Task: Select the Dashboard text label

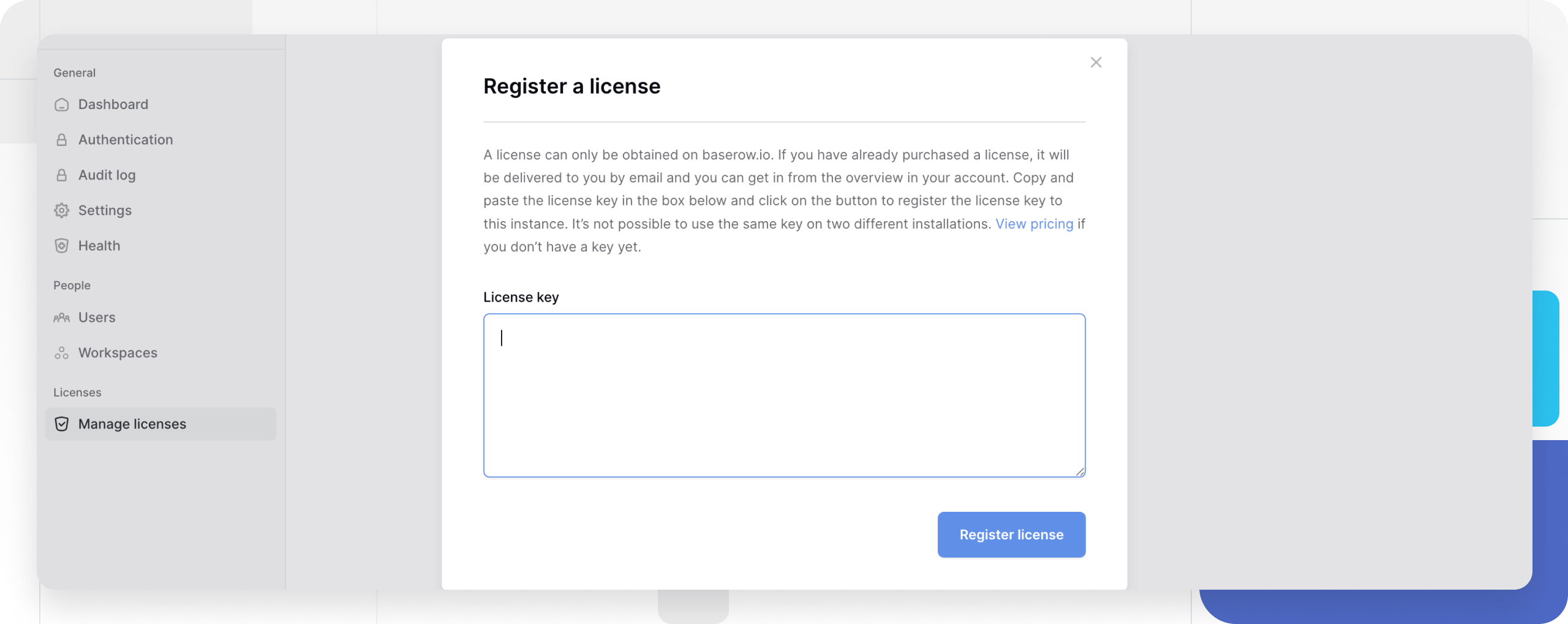Action: click(x=113, y=105)
